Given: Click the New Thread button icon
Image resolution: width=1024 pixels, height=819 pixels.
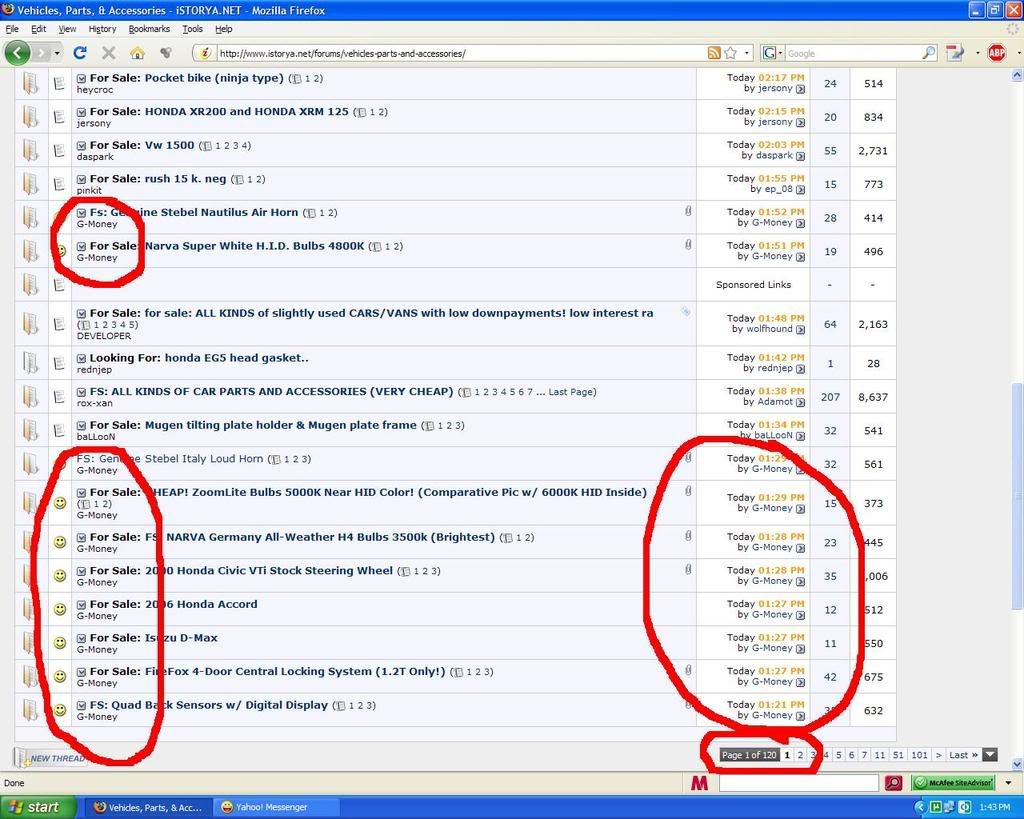Looking at the screenshot, I should (50, 758).
